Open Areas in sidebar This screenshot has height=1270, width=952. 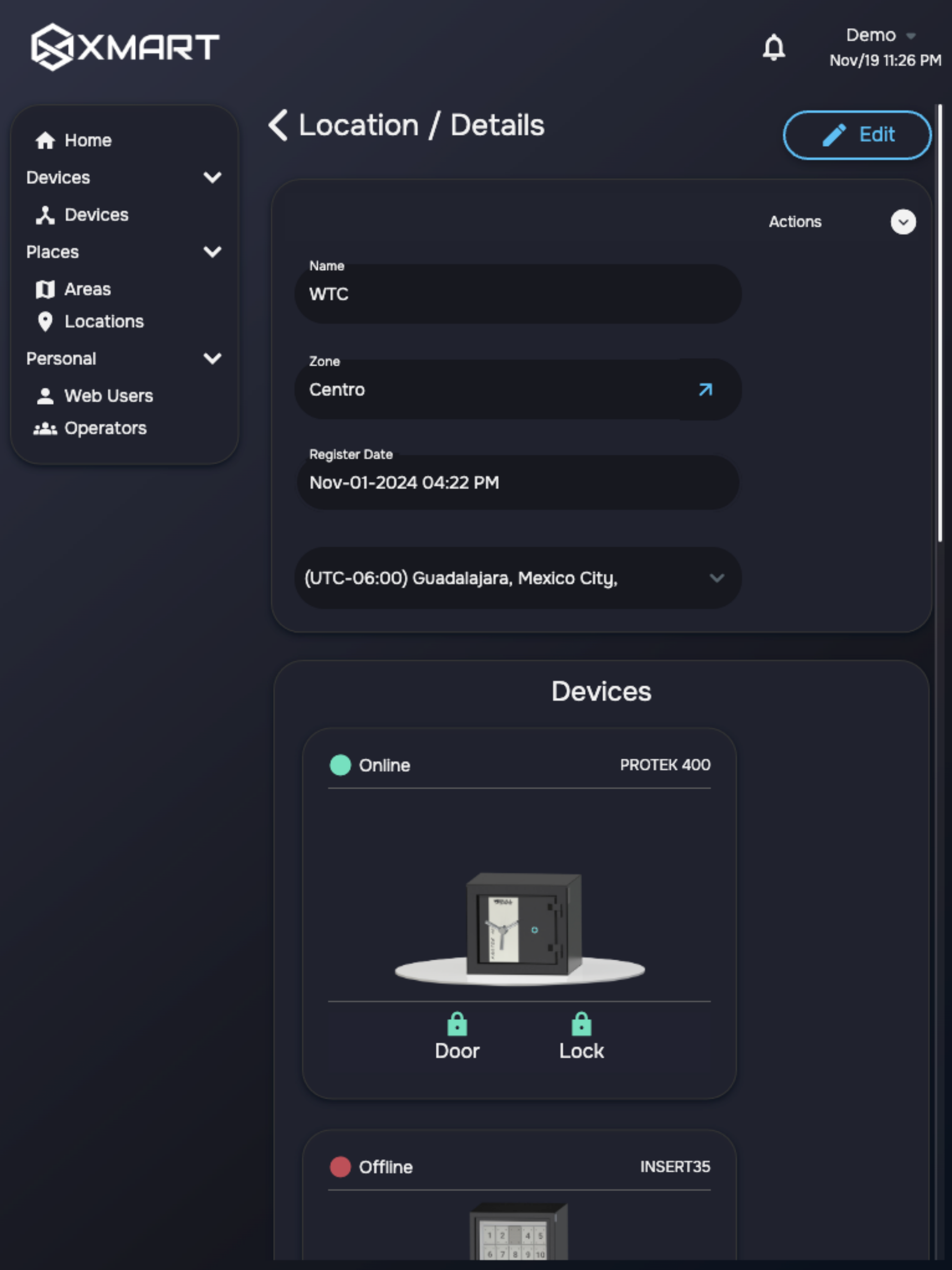tap(87, 289)
